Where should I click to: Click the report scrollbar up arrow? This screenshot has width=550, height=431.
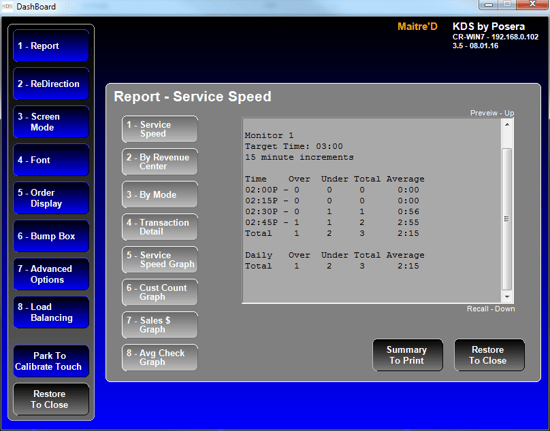click(x=507, y=124)
